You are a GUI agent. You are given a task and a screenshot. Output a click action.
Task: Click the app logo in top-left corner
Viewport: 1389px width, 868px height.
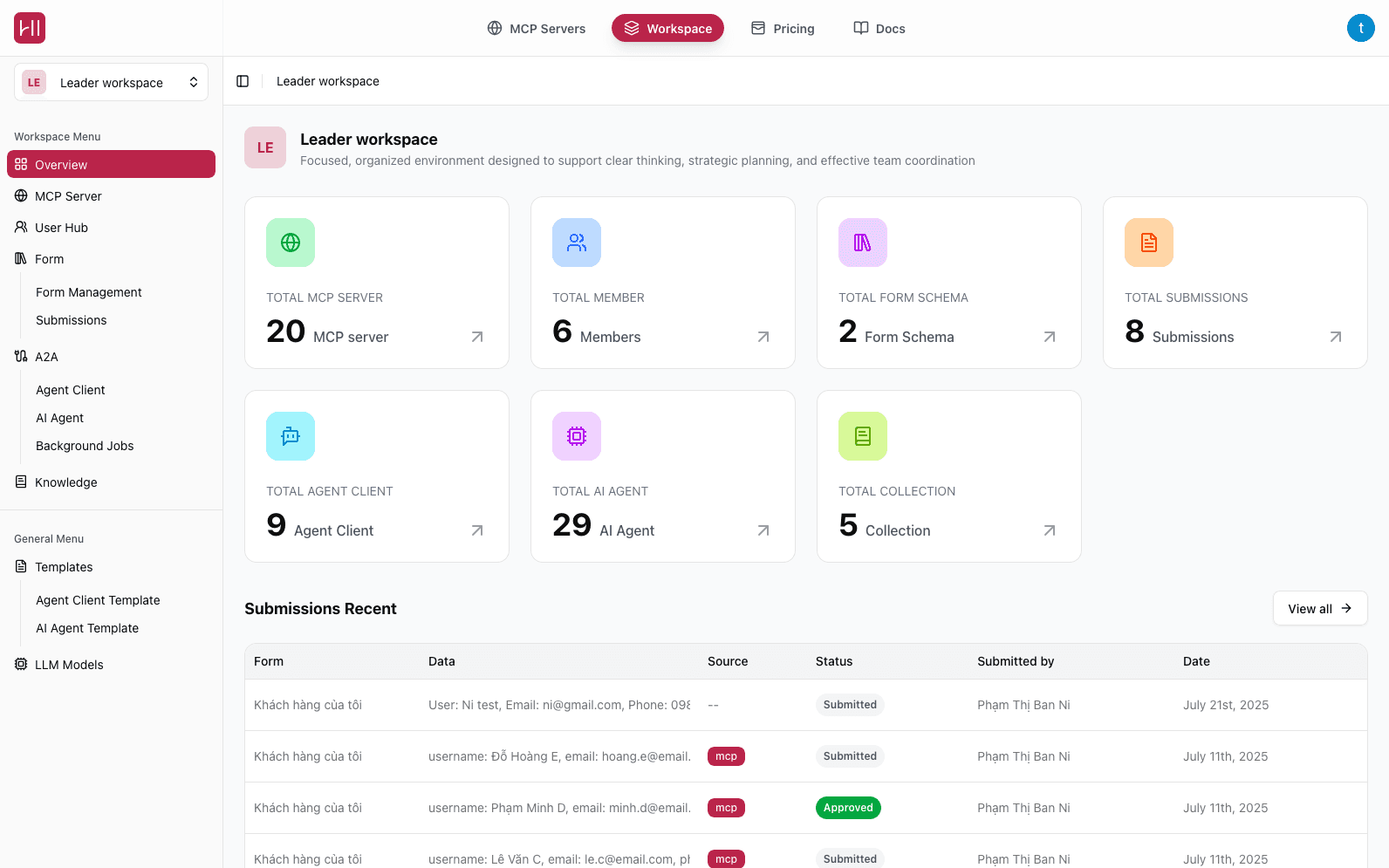30,28
